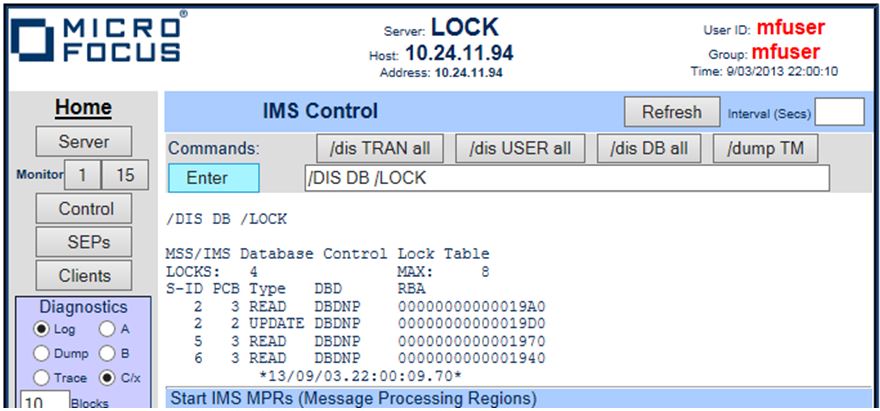Set Monitor interval to 1

[82, 174]
